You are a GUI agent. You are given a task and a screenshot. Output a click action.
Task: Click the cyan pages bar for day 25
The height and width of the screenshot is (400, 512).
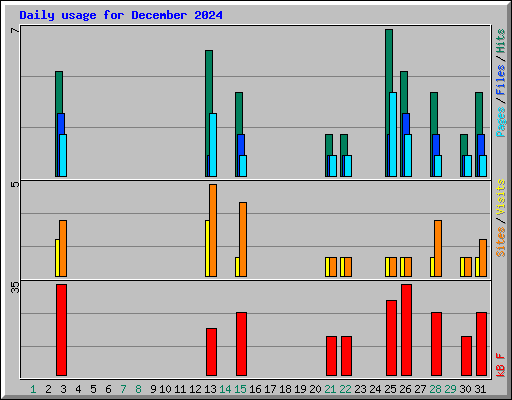[x=393, y=134]
